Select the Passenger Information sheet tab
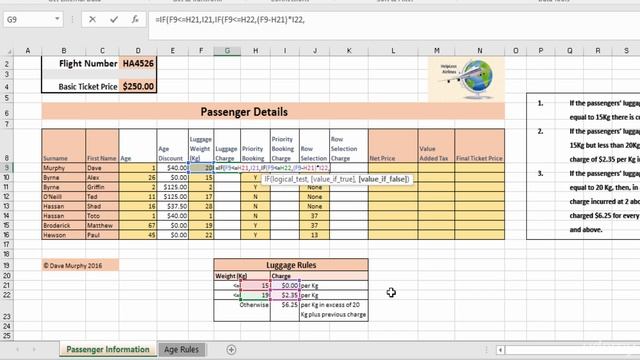The width and height of the screenshot is (640, 360). tap(108, 349)
